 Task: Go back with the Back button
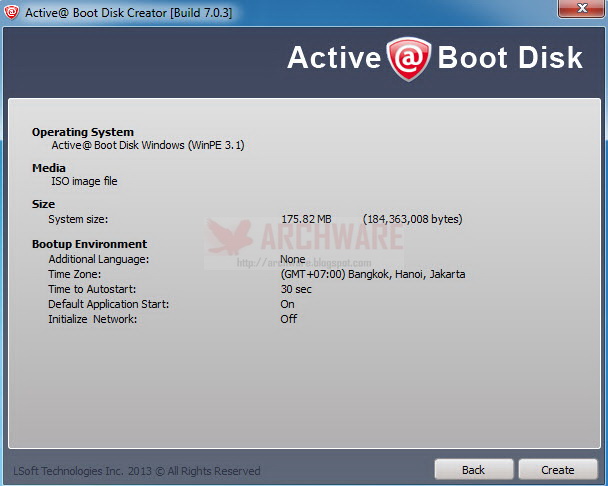tap(474, 470)
